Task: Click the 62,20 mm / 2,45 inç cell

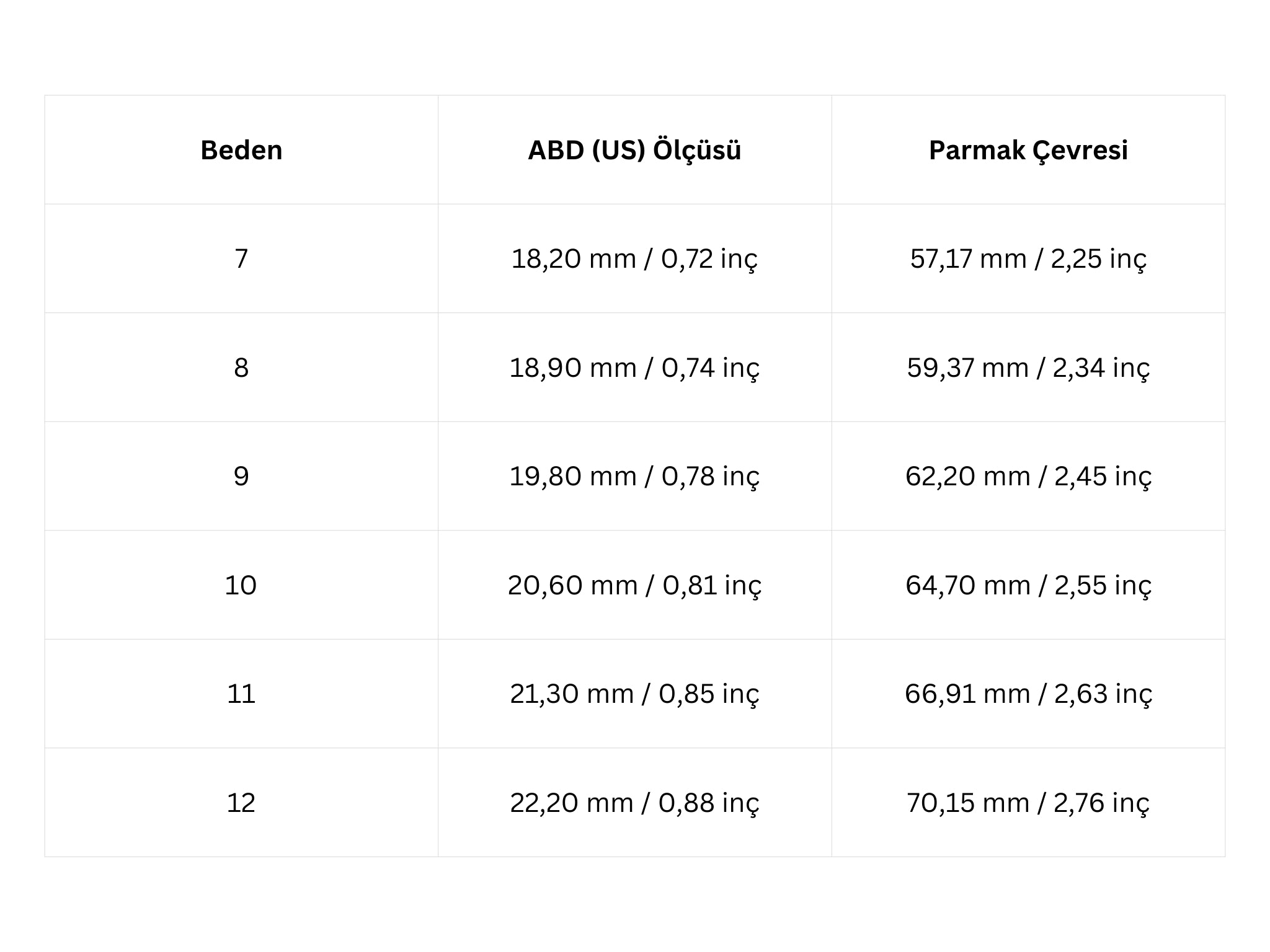Action: coord(1028,477)
